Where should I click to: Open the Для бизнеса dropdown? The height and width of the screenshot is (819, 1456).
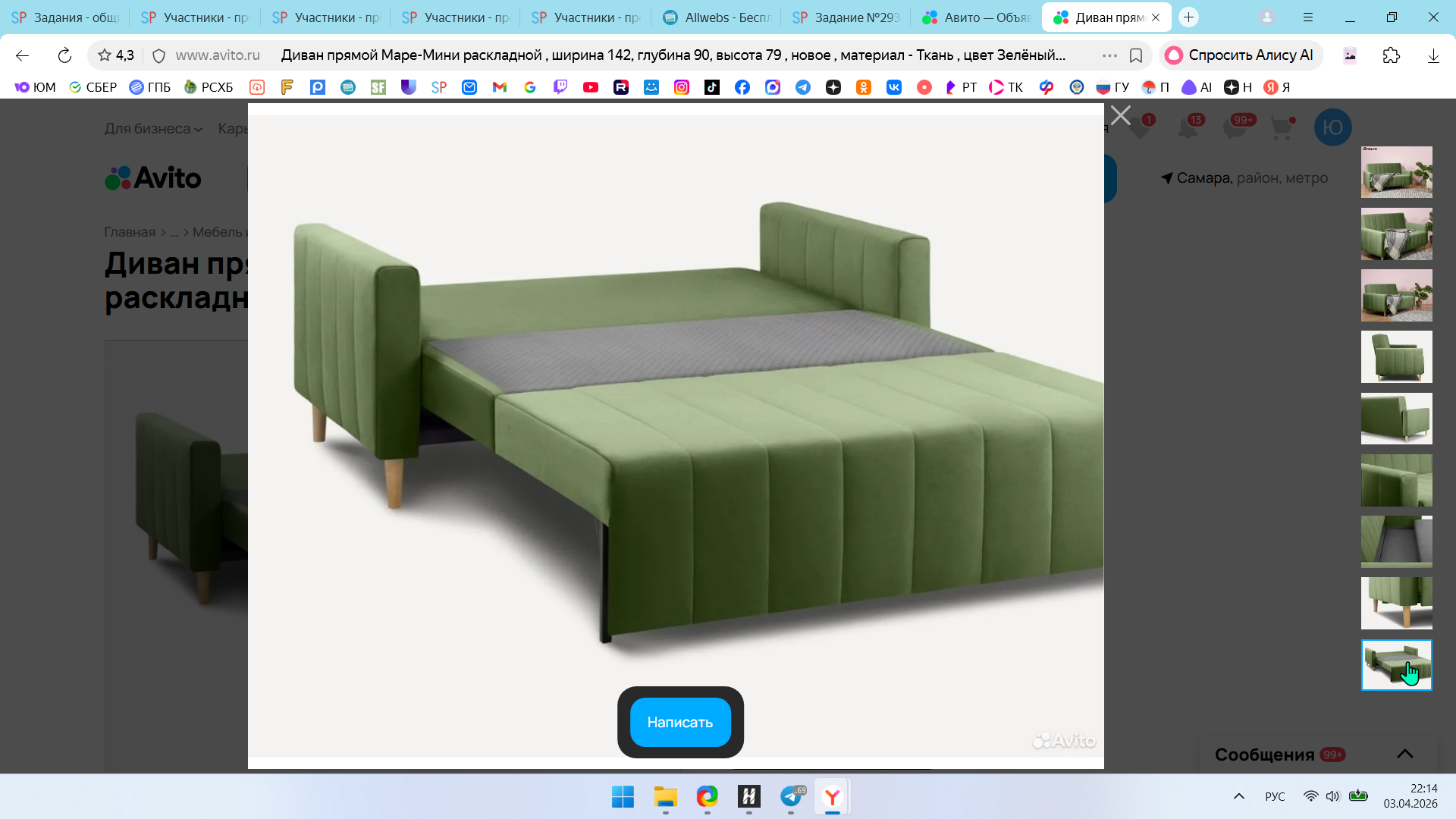[153, 129]
